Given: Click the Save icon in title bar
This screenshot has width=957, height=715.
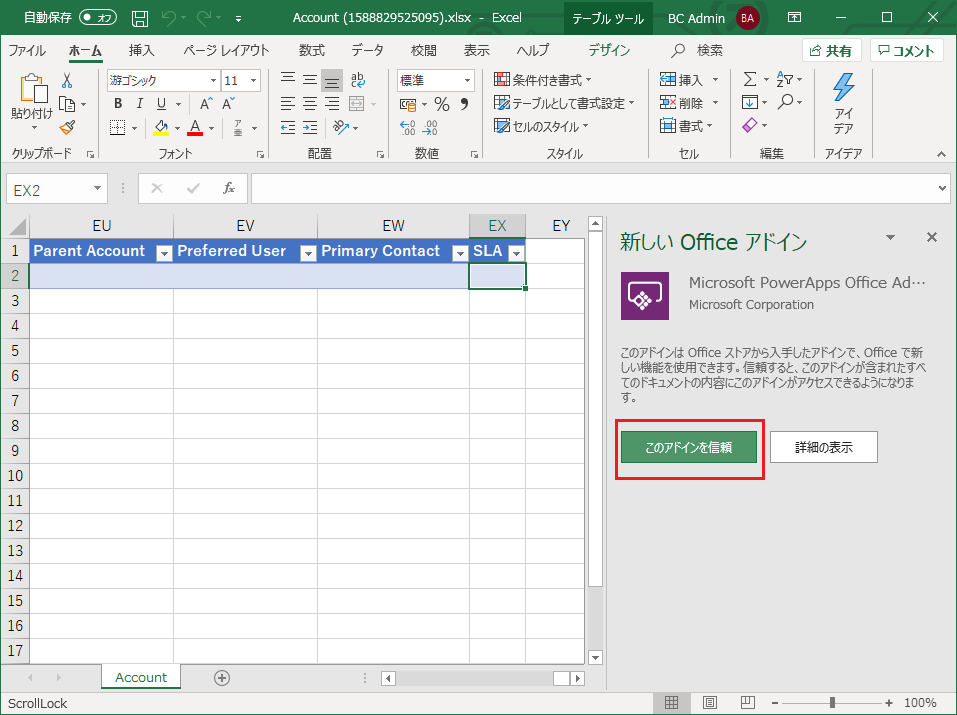Looking at the screenshot, I should tap(140, 18).
